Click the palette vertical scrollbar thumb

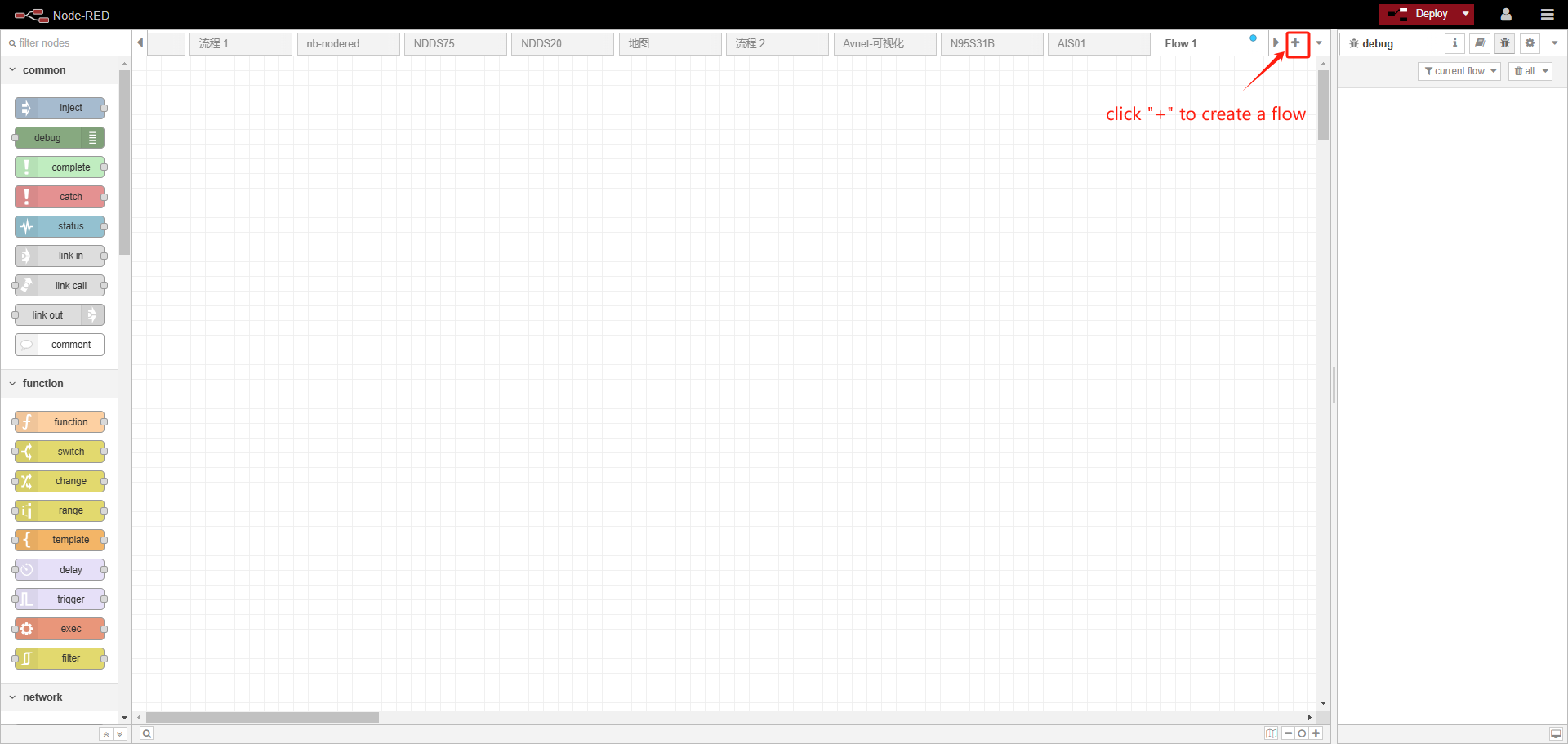point(124,163)
